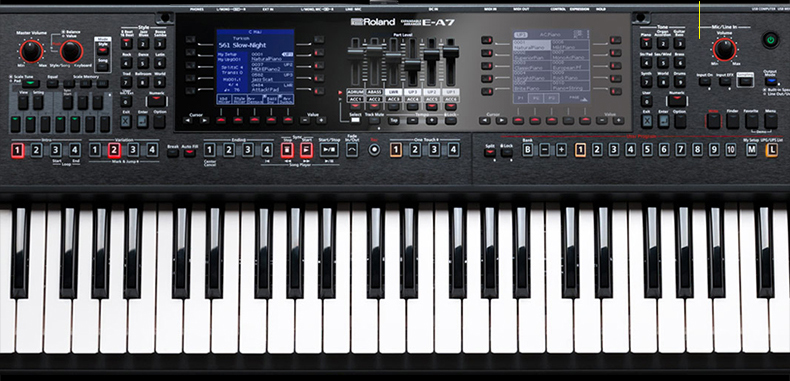Select One Touch button 1
The image size is (790, 381).
(x=396, y=150)
